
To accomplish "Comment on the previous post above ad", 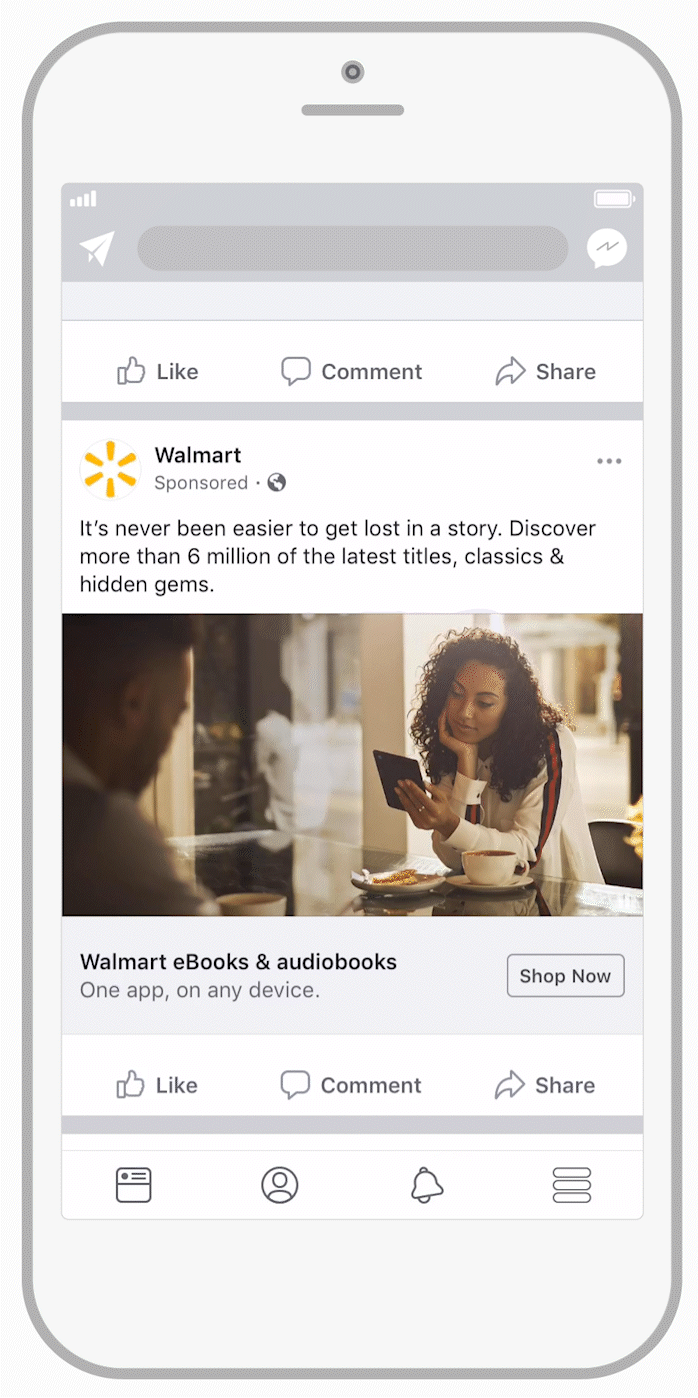I will [351, 371].
